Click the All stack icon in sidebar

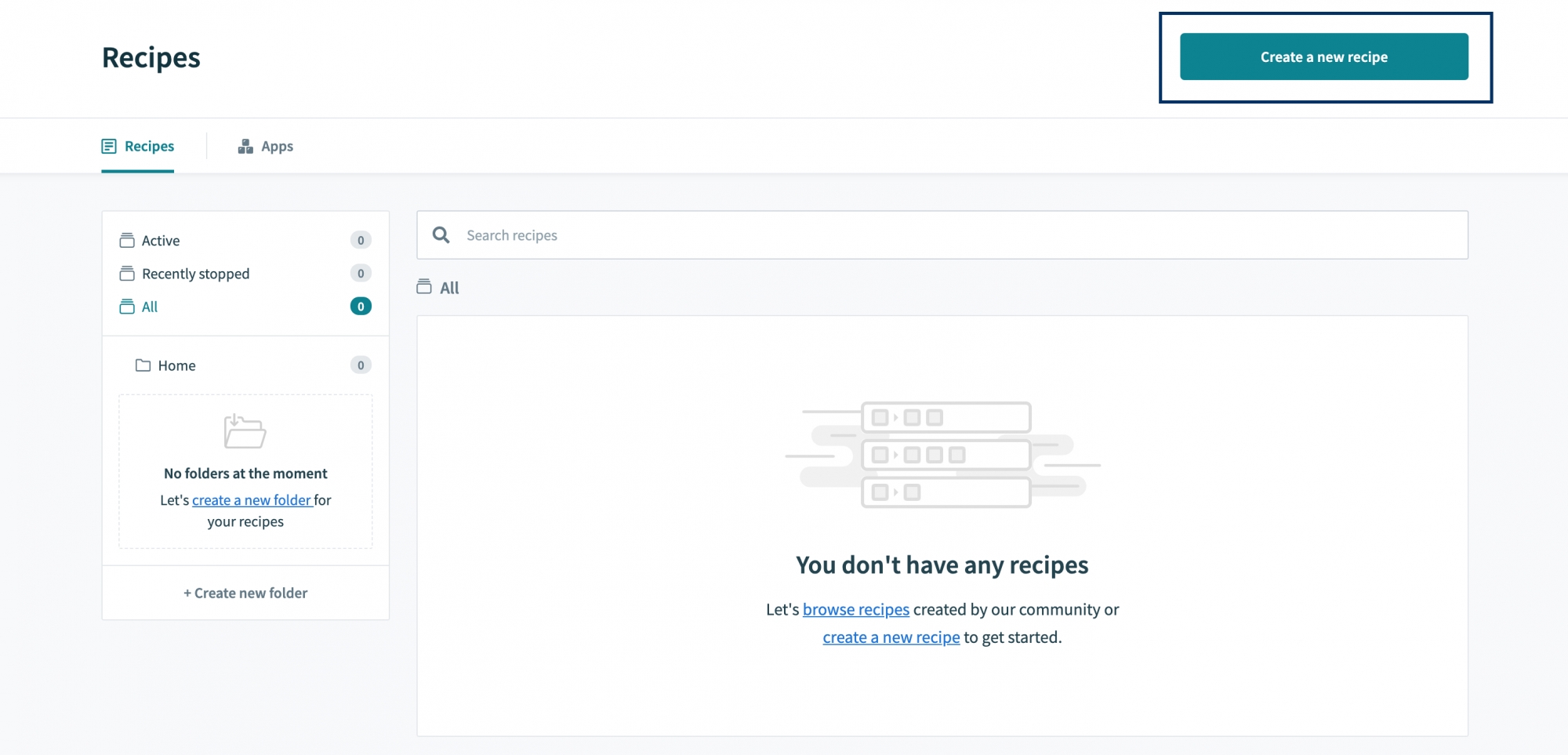click(127, 307)
